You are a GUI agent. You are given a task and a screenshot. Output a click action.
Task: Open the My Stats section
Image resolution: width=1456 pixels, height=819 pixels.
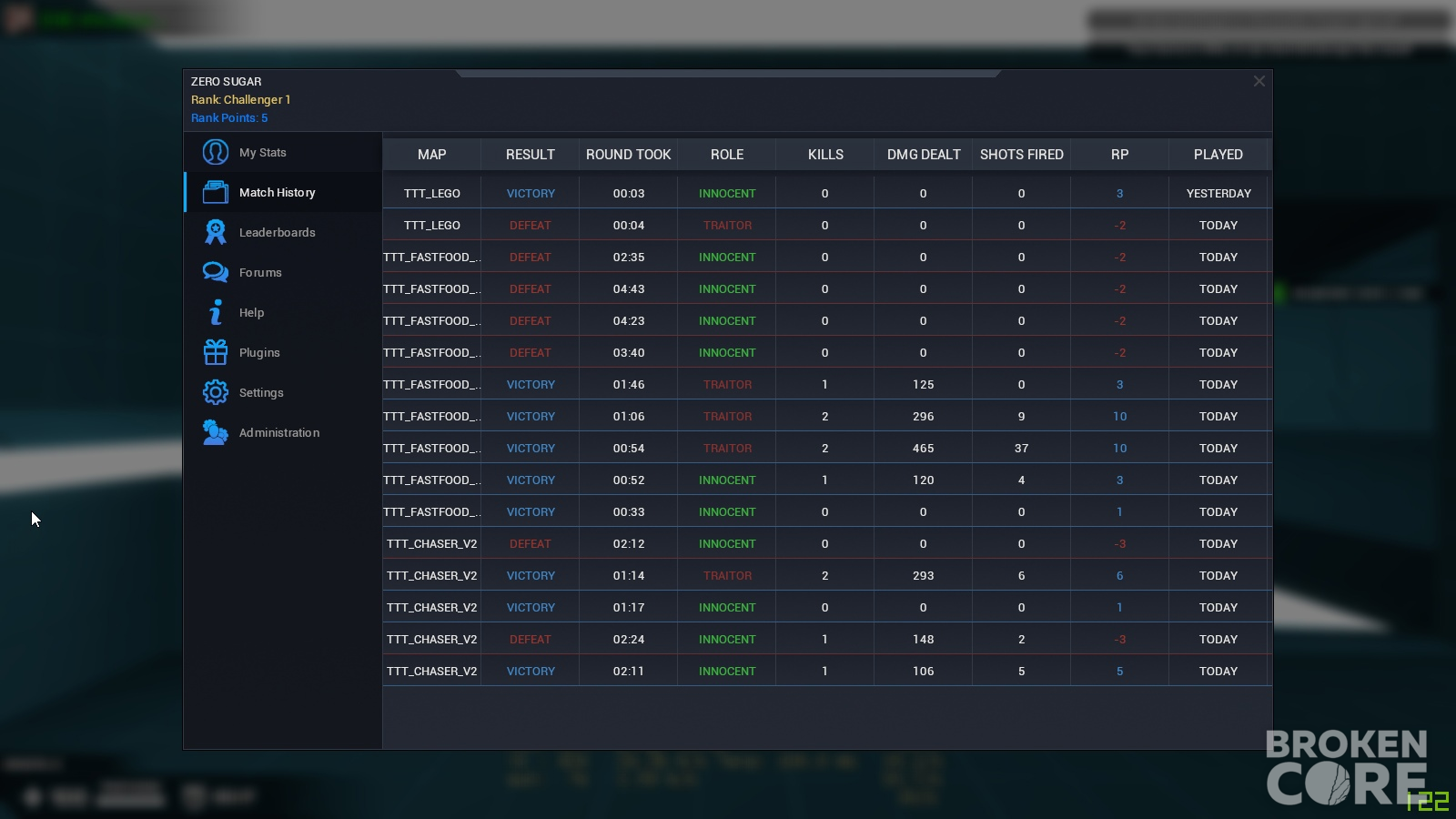click(x=262, y=153)
